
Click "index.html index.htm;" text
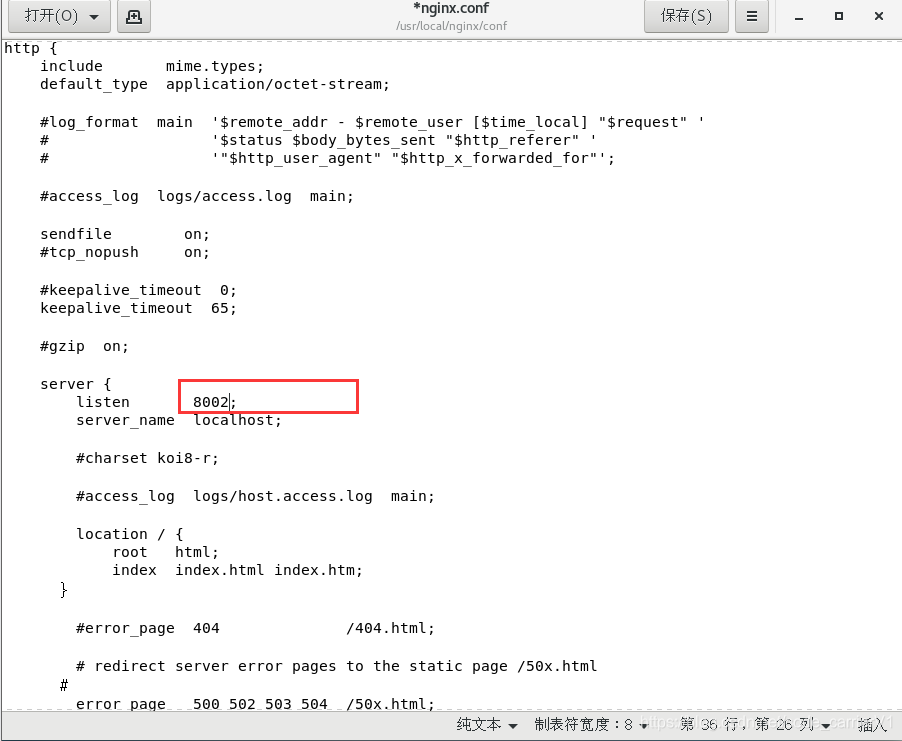[269, 570]
